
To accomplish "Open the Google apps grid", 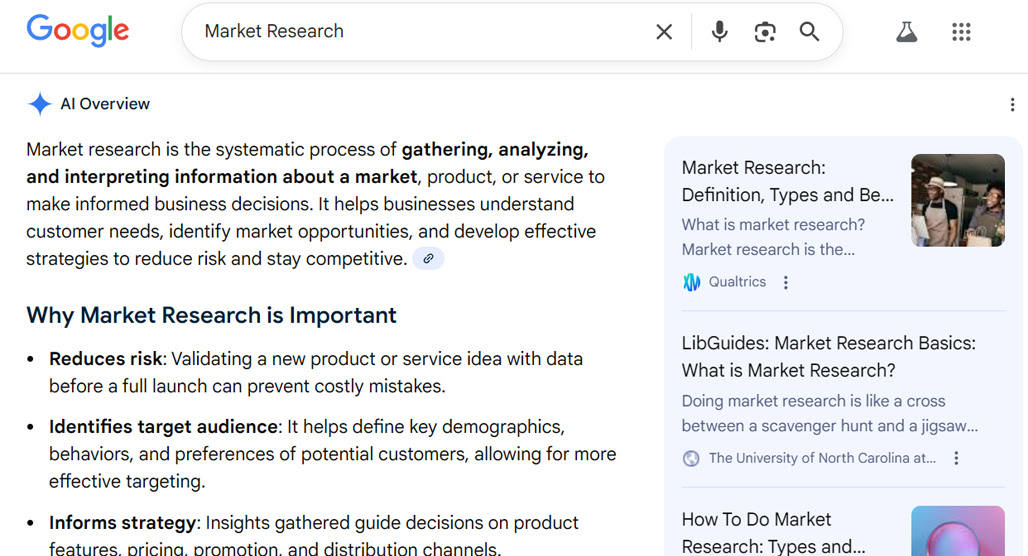I will 961,31.
